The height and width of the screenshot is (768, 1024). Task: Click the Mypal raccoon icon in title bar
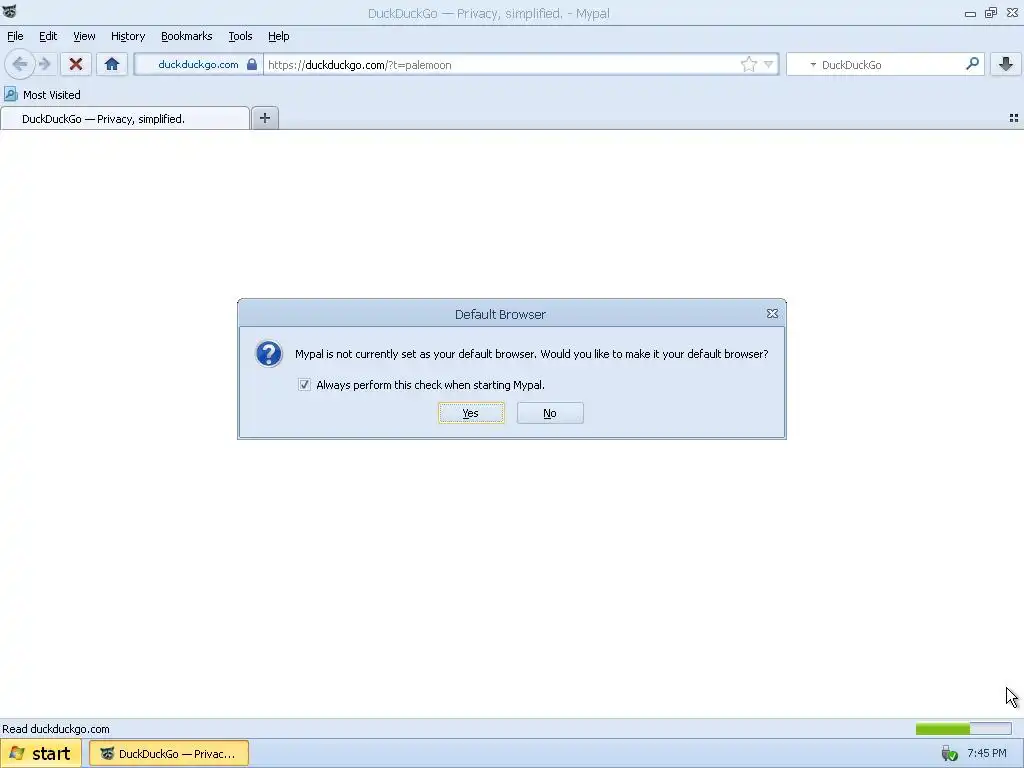pyautogui.click(x=9, y=12)
